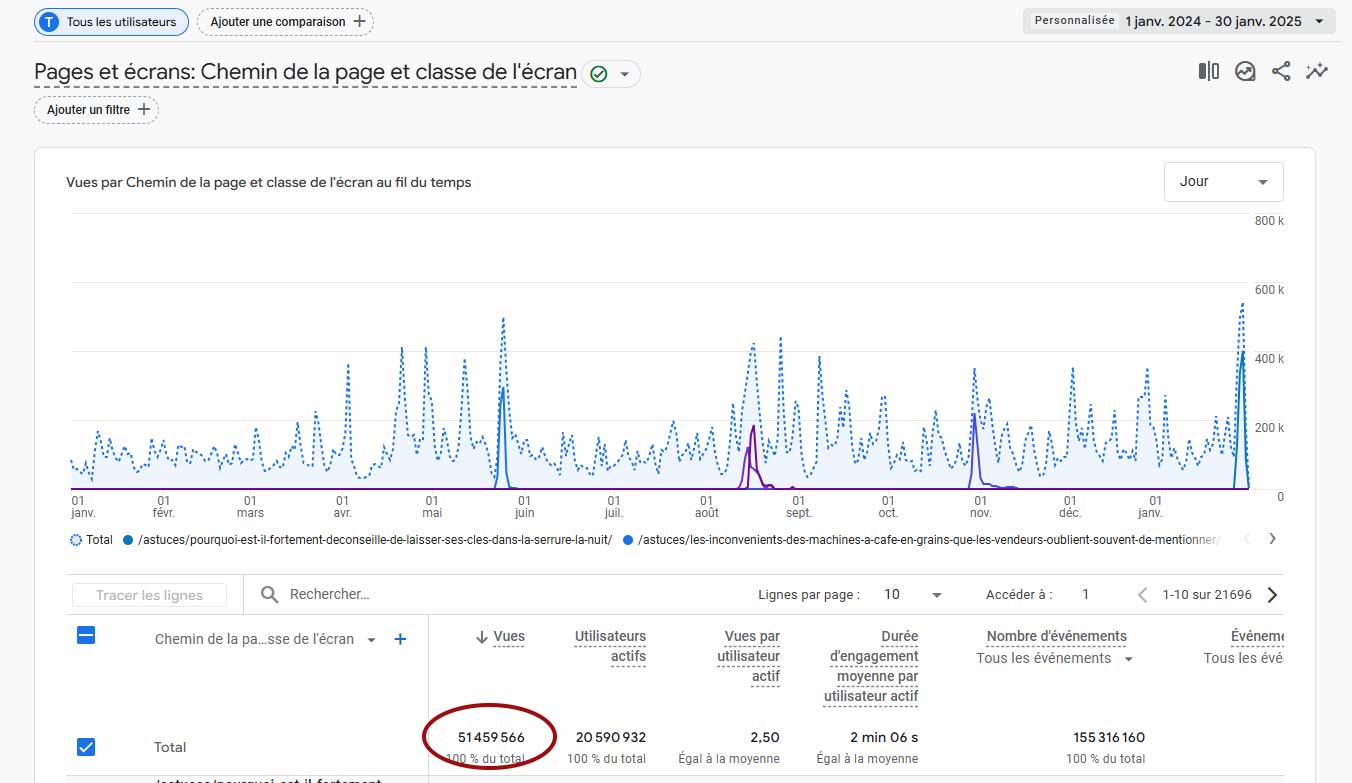Add secondary dimension plus icon
This screenshot has width=1352, height=783.
click(400, 639)
